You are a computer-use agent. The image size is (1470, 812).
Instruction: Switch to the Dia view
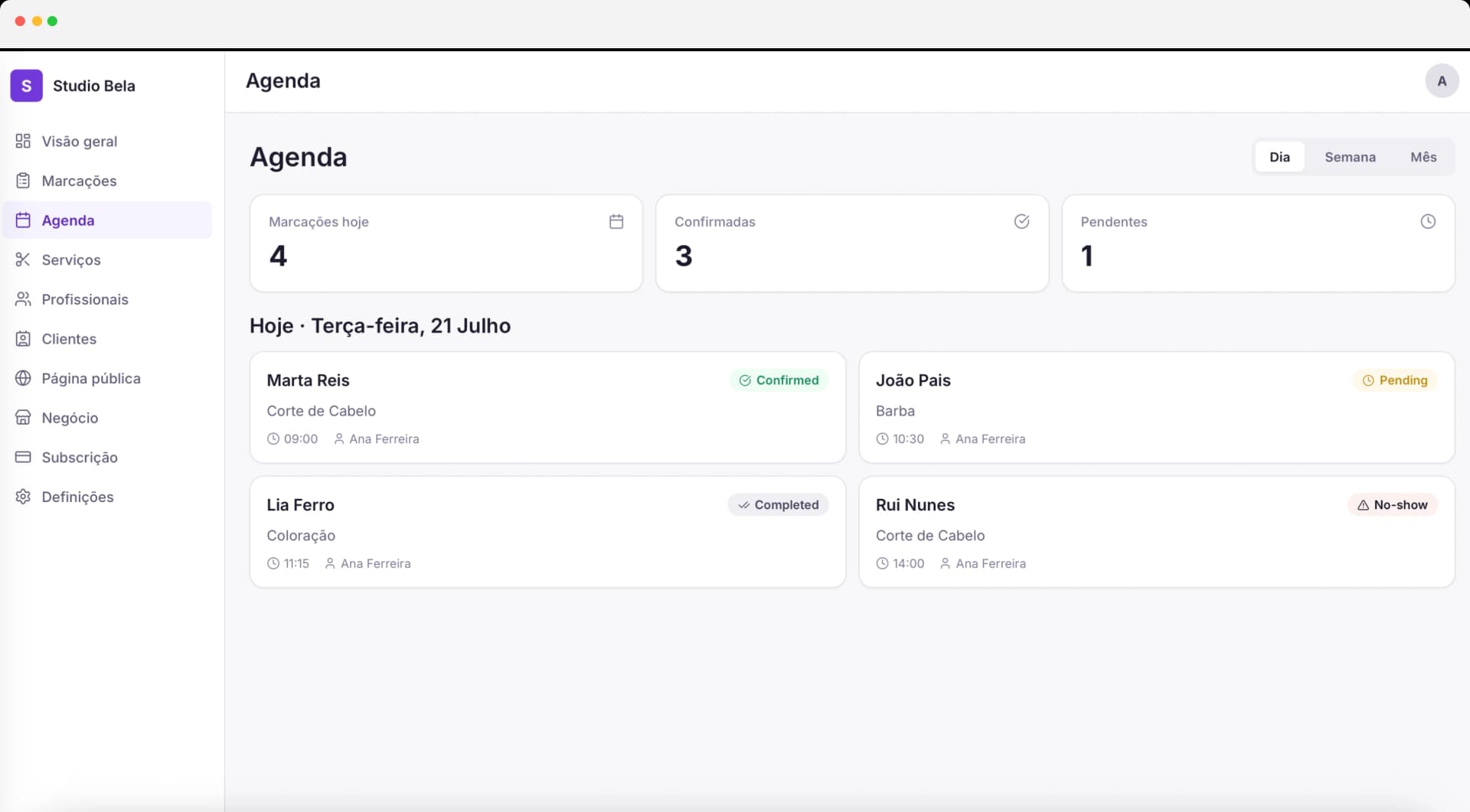coord(1279,157)
